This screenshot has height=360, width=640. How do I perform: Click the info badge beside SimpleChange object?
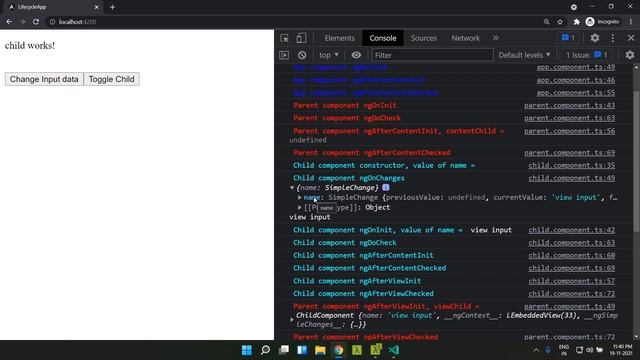386,187
